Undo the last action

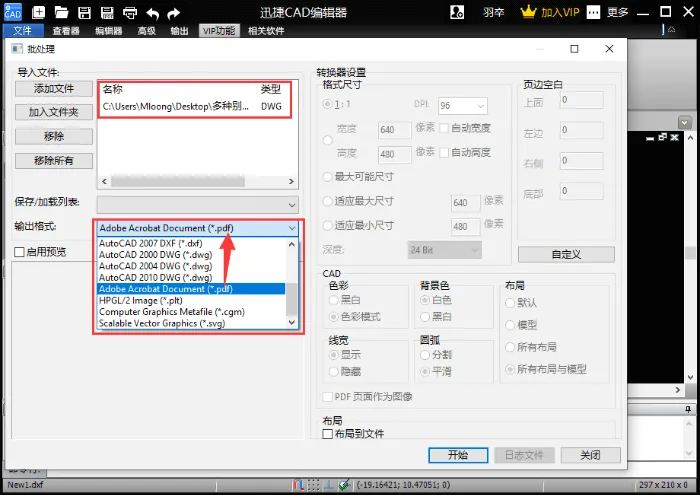152,14
